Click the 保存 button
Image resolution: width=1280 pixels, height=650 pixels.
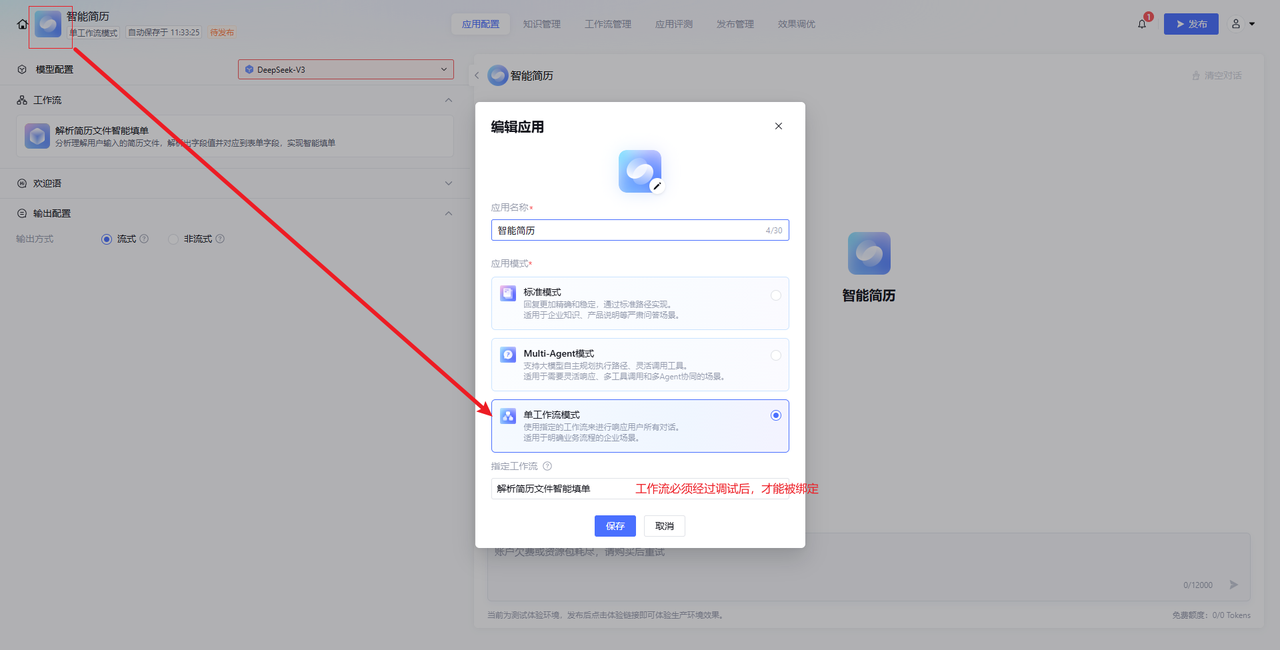(615, 526)
